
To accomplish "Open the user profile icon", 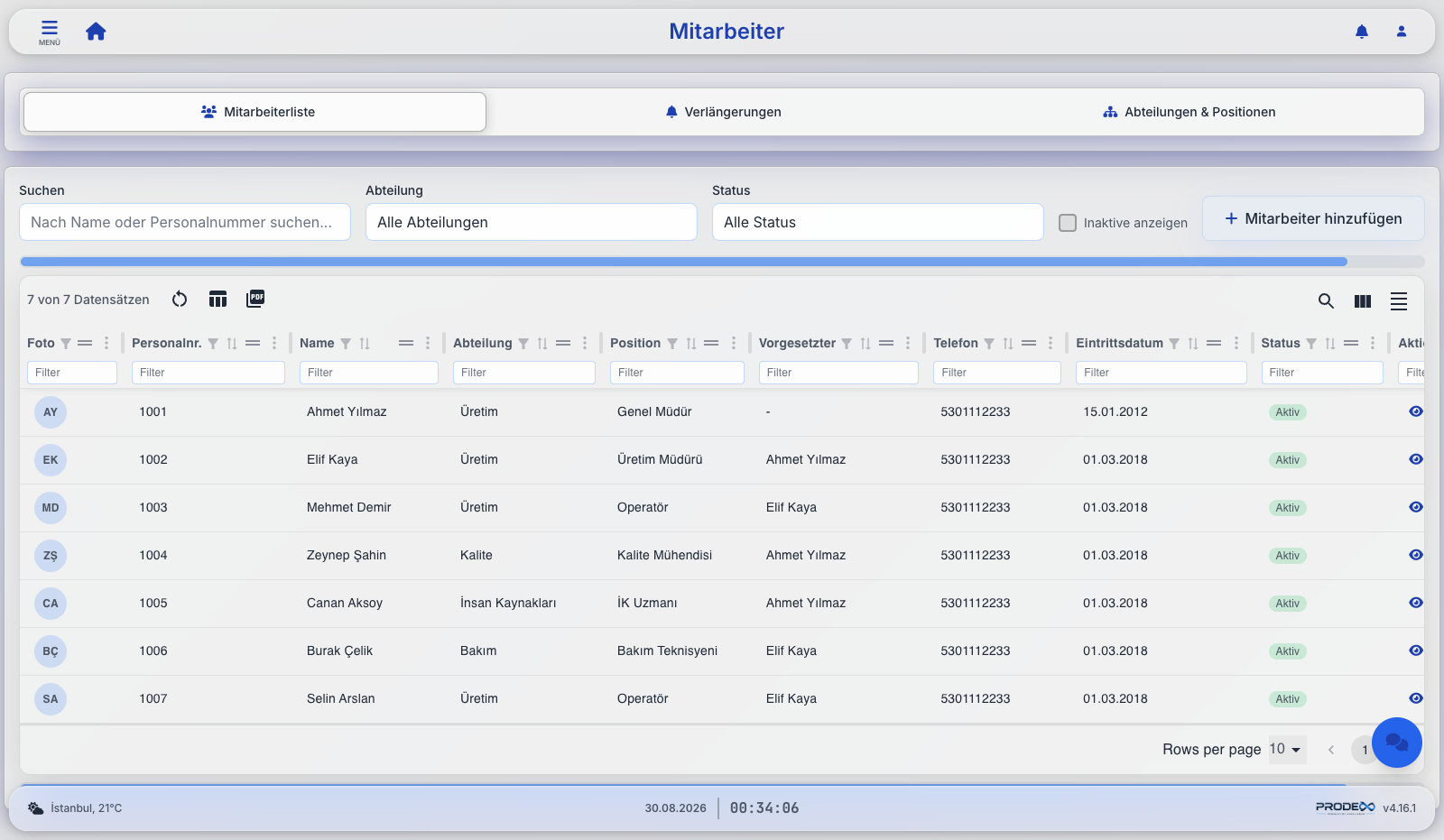I will pos(1402,32).
